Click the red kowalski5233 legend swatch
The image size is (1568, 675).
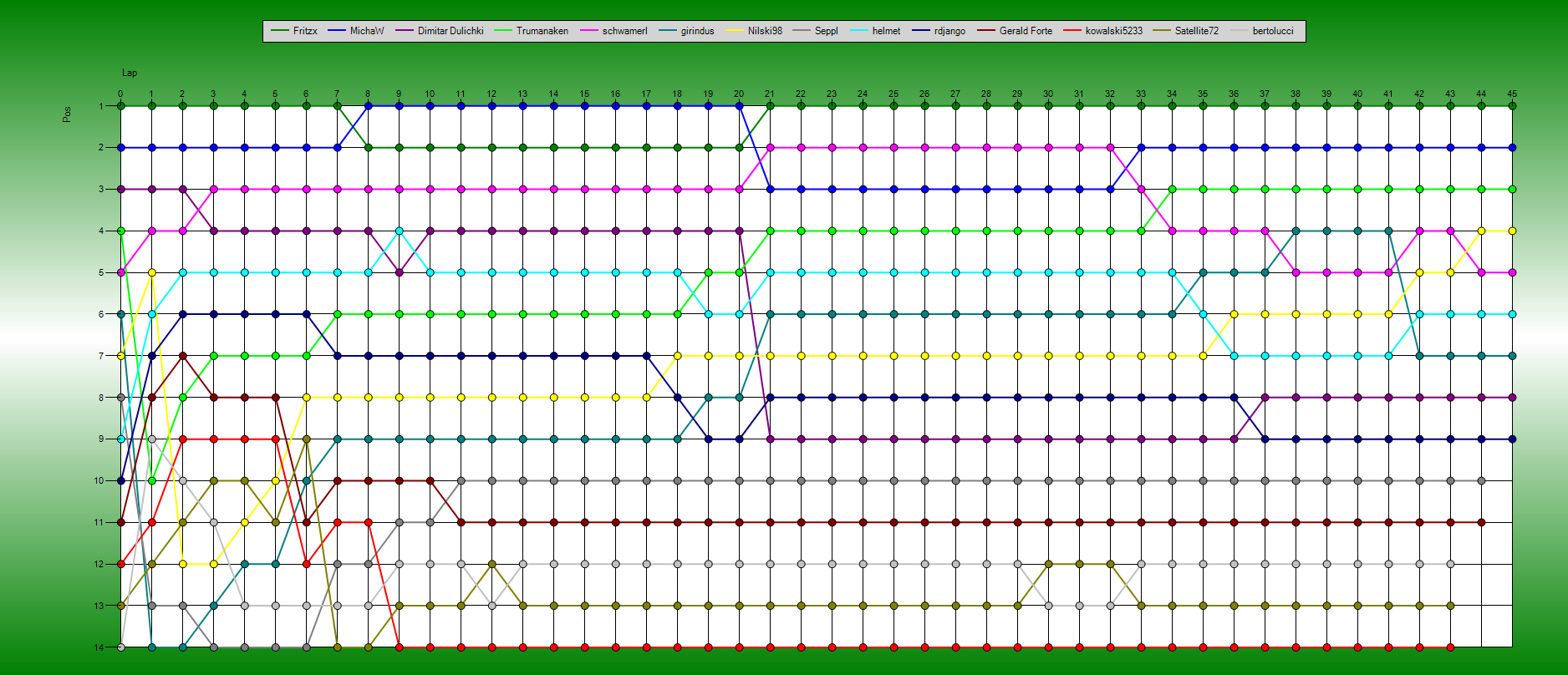point(1072,31)
